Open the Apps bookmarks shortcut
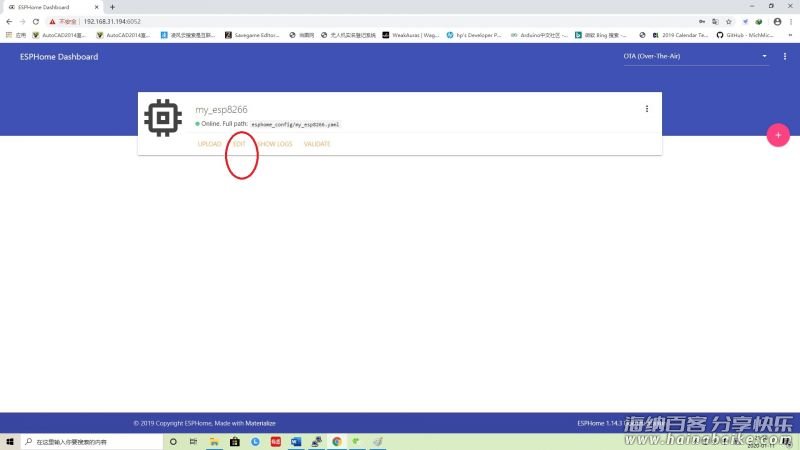Screen dimensions: 800x450 coord(16,35)
